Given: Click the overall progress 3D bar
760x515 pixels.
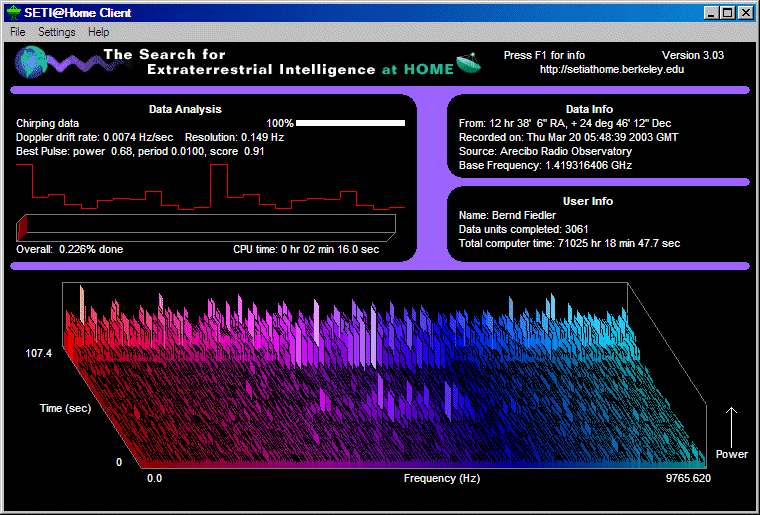Looking at the screenshot, I should pos(206,227).
